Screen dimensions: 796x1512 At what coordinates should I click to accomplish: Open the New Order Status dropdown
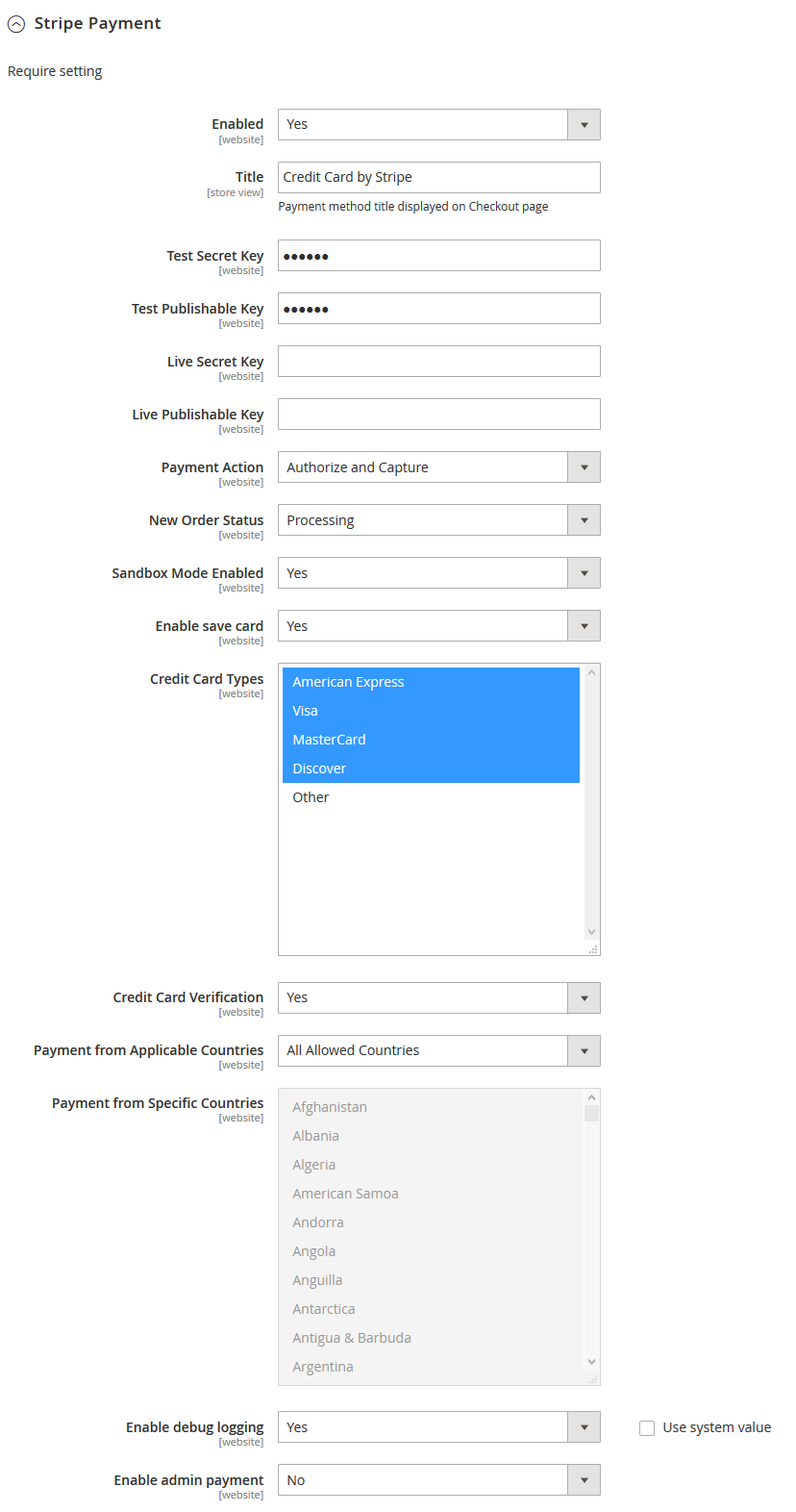coord(439,520)
